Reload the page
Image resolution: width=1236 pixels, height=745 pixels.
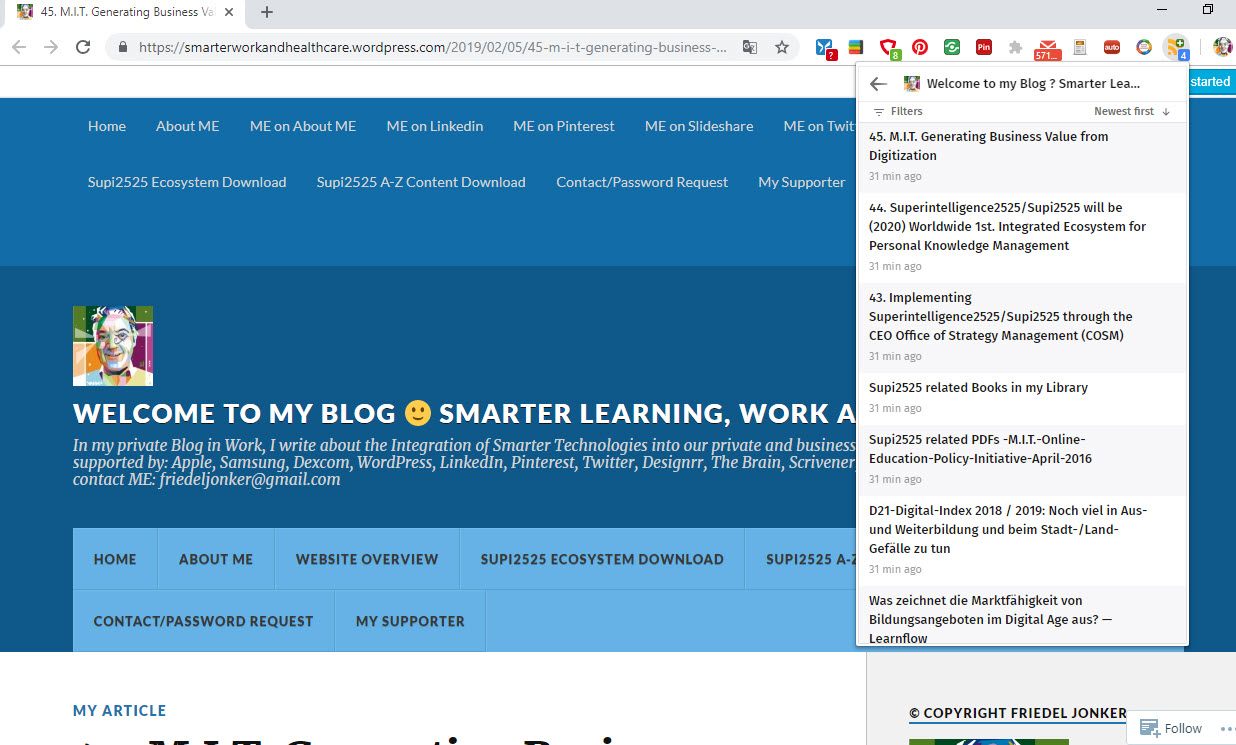(x=83, y=47)
